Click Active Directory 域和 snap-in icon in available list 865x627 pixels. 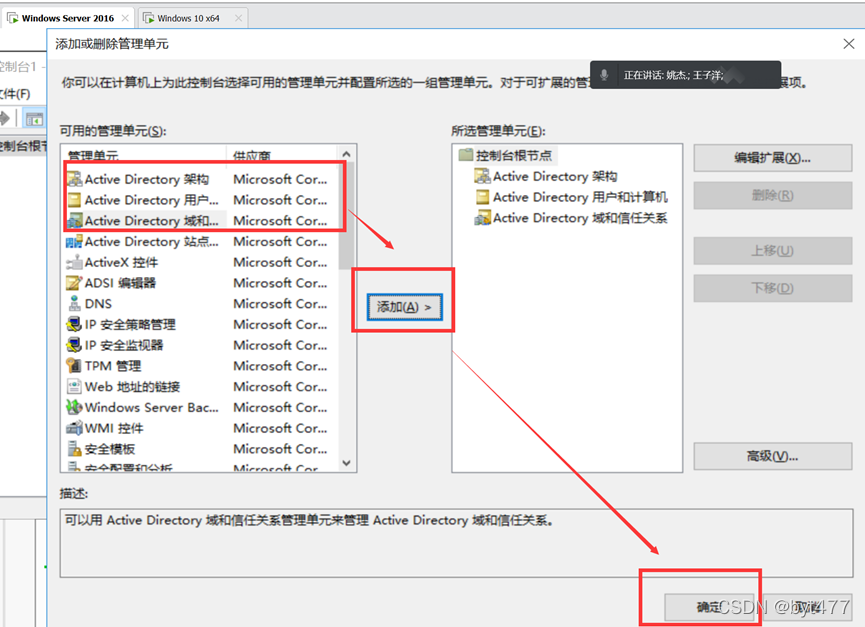(x=74, y=221)
